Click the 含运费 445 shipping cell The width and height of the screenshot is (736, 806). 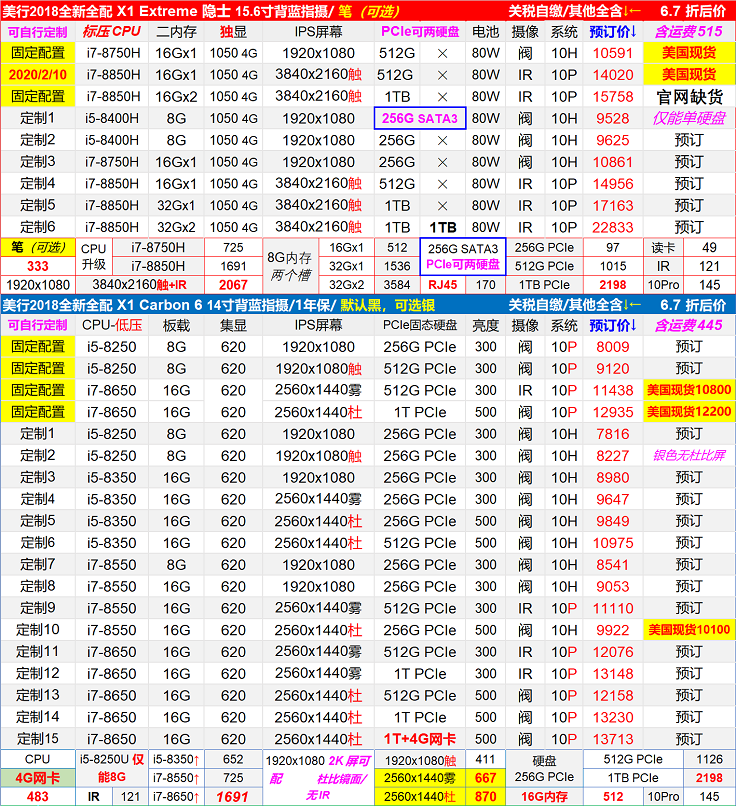(688, 325)
